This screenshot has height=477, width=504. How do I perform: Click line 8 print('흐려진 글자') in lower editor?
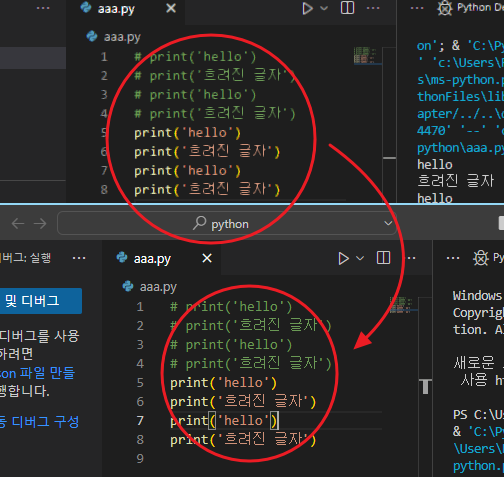click(243, 439)
